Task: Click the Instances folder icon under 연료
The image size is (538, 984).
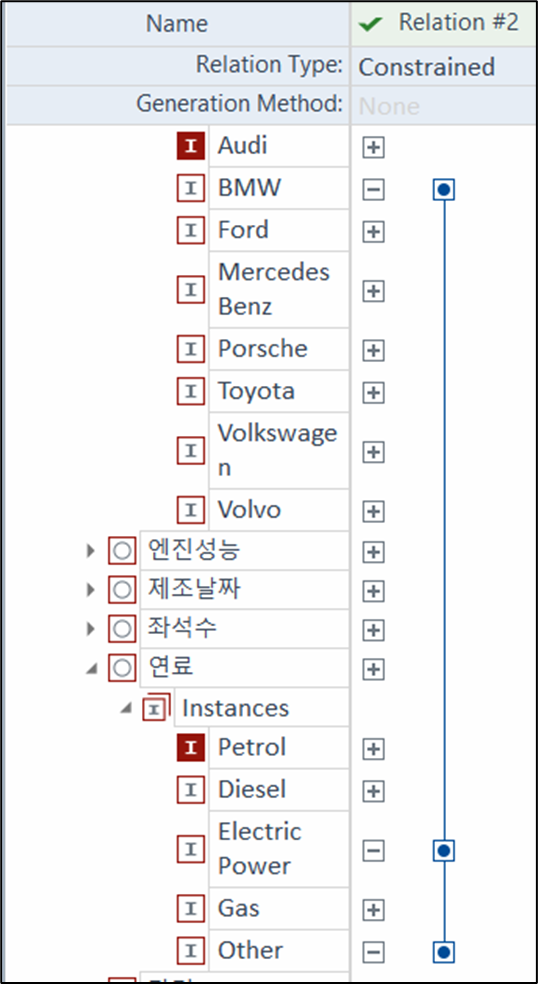Action: [x=156, y=708]
